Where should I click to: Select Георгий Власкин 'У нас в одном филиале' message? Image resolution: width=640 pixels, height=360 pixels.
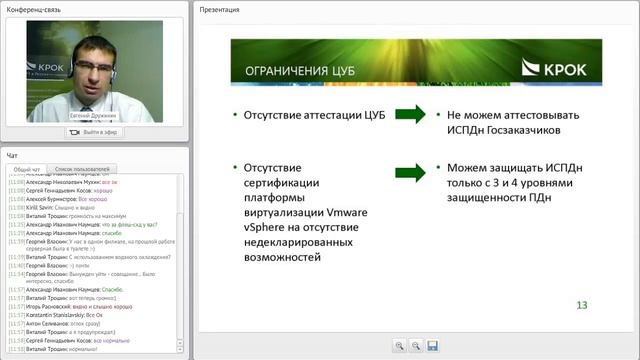[92, 245]
